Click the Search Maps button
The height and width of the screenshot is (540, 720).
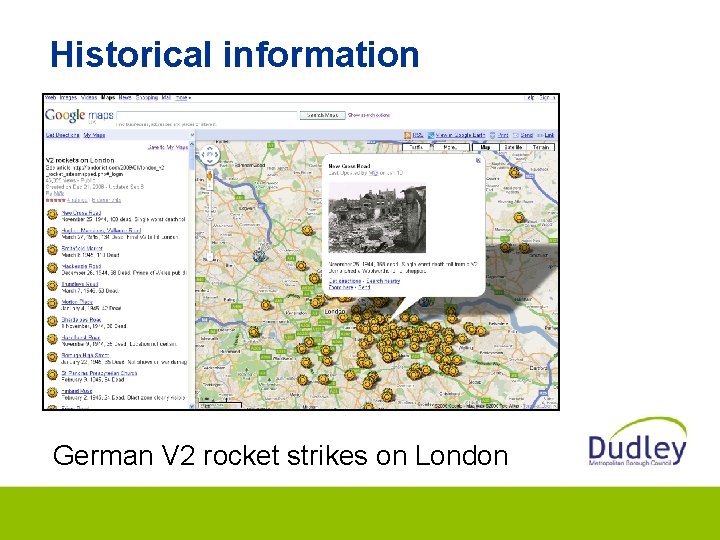coord(322,115)
